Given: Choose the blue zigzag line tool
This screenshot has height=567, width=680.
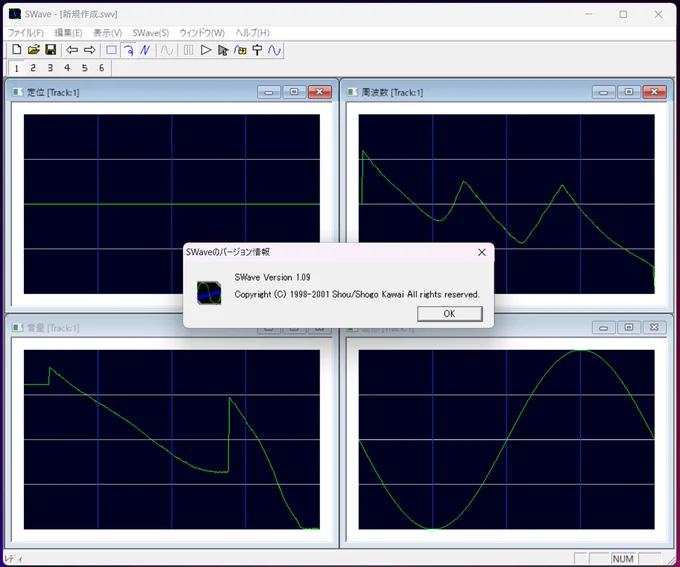Looking at the screenshot, I should 145,50.
